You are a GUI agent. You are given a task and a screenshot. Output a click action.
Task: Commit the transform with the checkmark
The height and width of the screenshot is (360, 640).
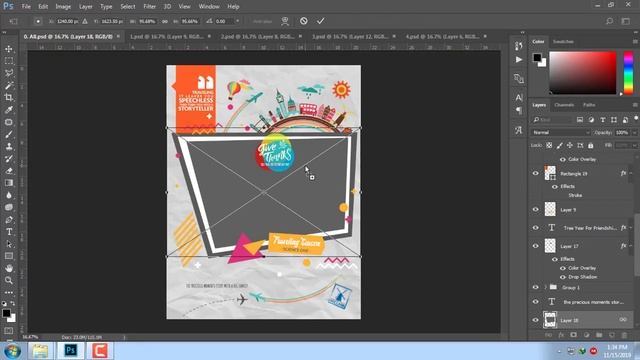pyautogui.click(x=320, y=21)
